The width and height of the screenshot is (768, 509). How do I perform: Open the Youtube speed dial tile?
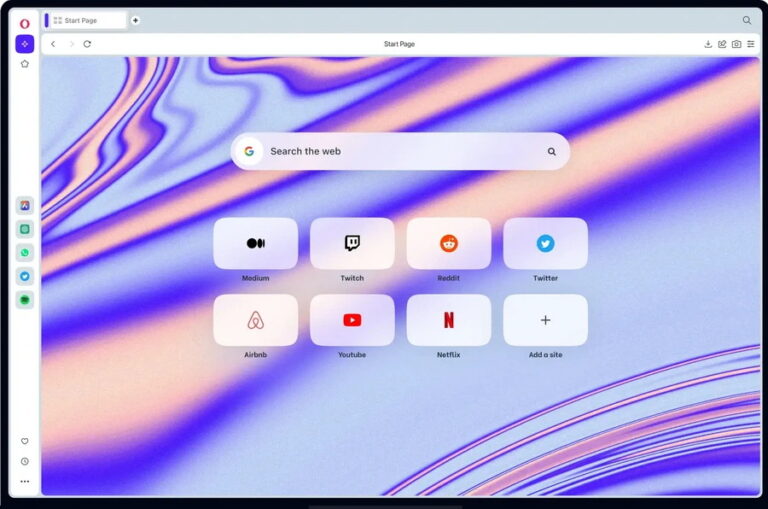click(x=352, y=320)
